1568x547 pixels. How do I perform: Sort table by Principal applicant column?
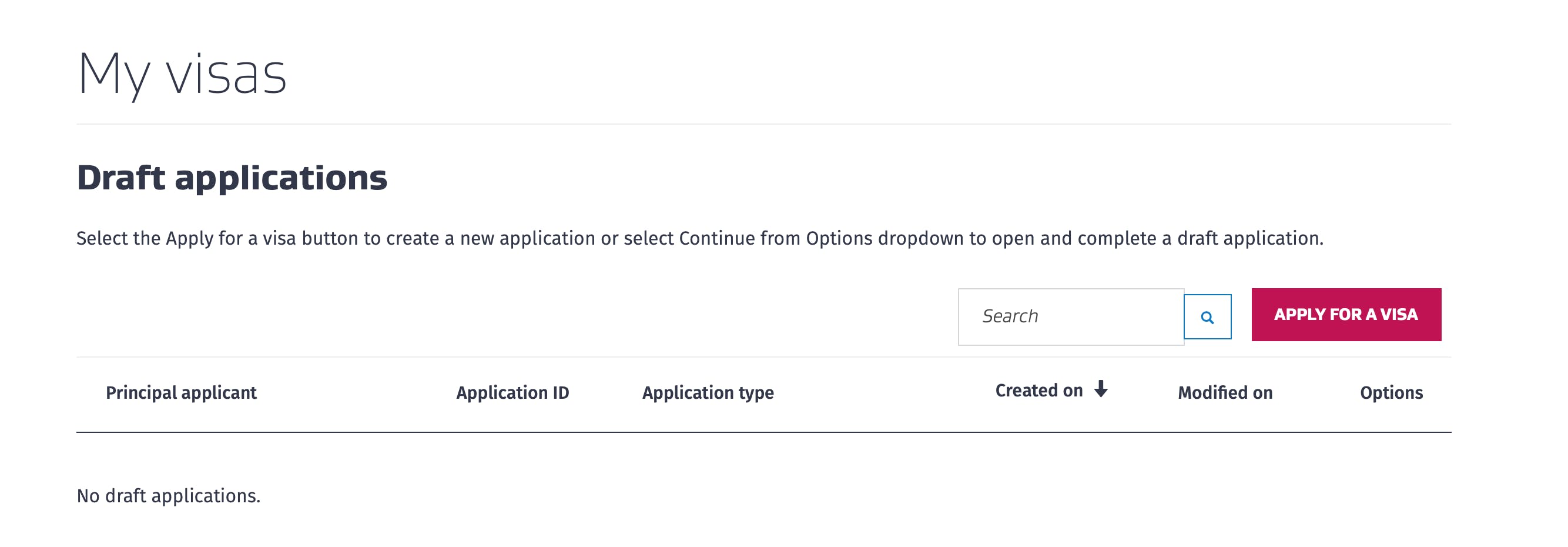182,393
